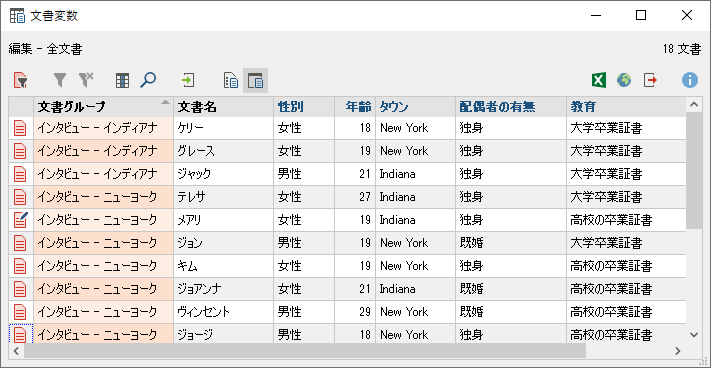Image resolution: width=711 pixels, height=368 pixels.
Task: Sort by the 文書グループ column header
Action: 103,107
